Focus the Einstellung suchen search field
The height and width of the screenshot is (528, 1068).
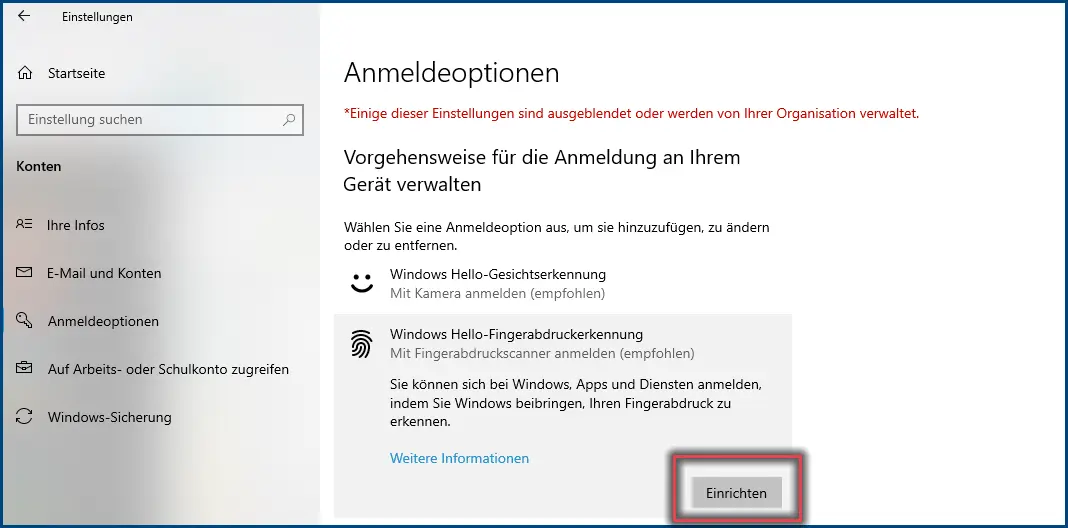click(159, 120)
